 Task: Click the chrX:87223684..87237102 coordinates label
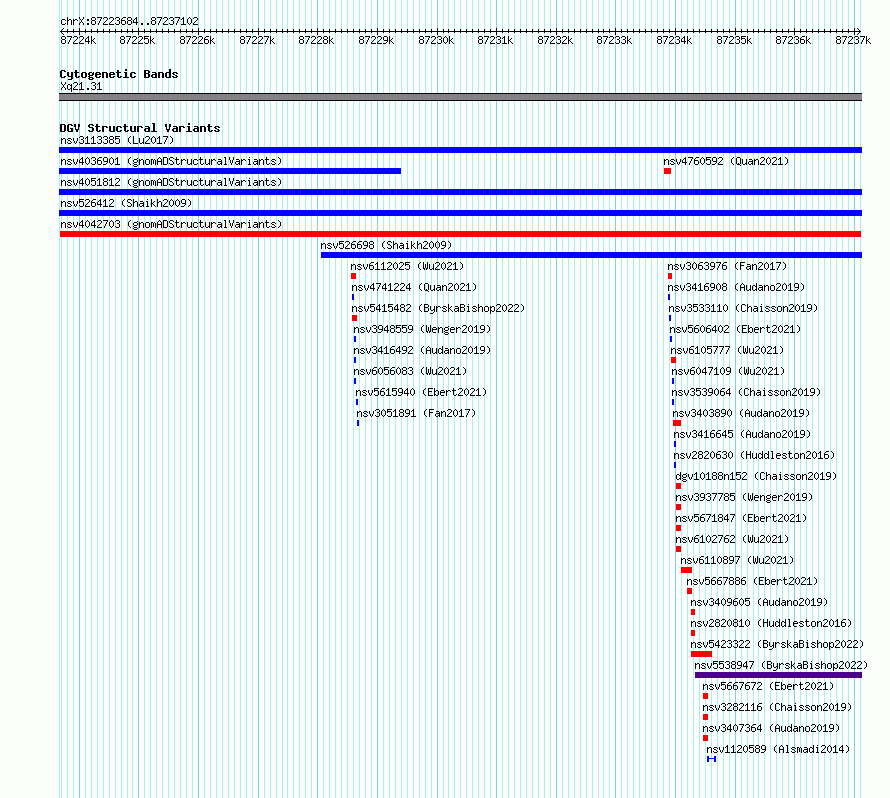(x=129, y=21)
